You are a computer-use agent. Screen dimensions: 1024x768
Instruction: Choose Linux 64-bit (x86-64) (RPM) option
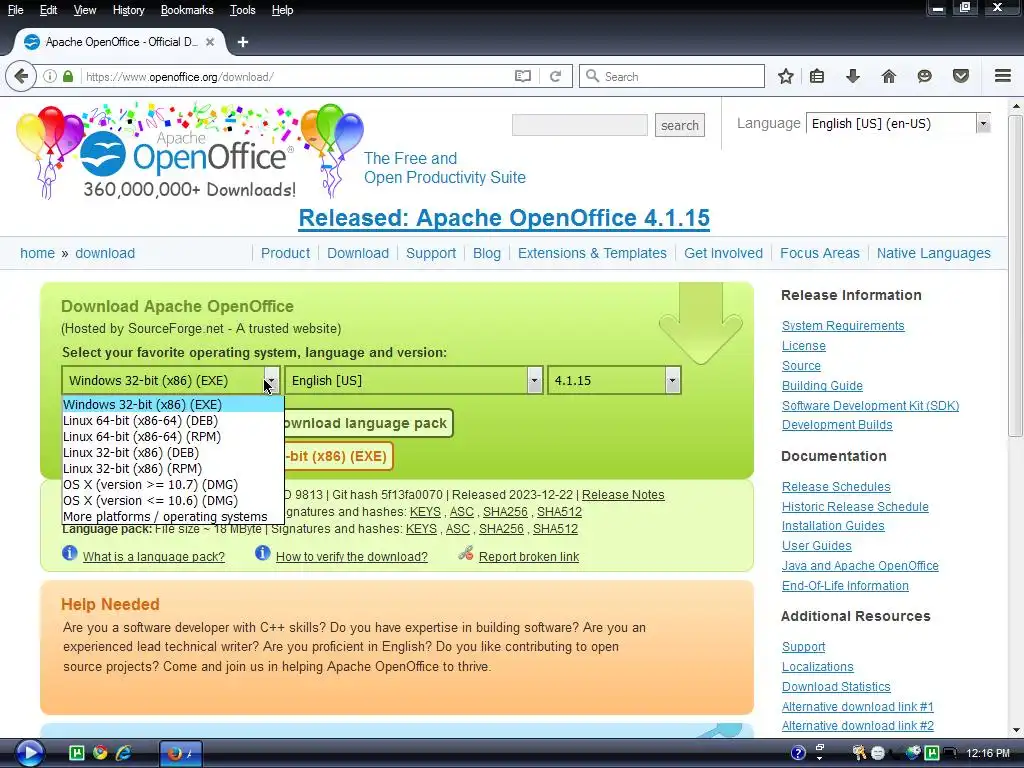tap(173, 436)
